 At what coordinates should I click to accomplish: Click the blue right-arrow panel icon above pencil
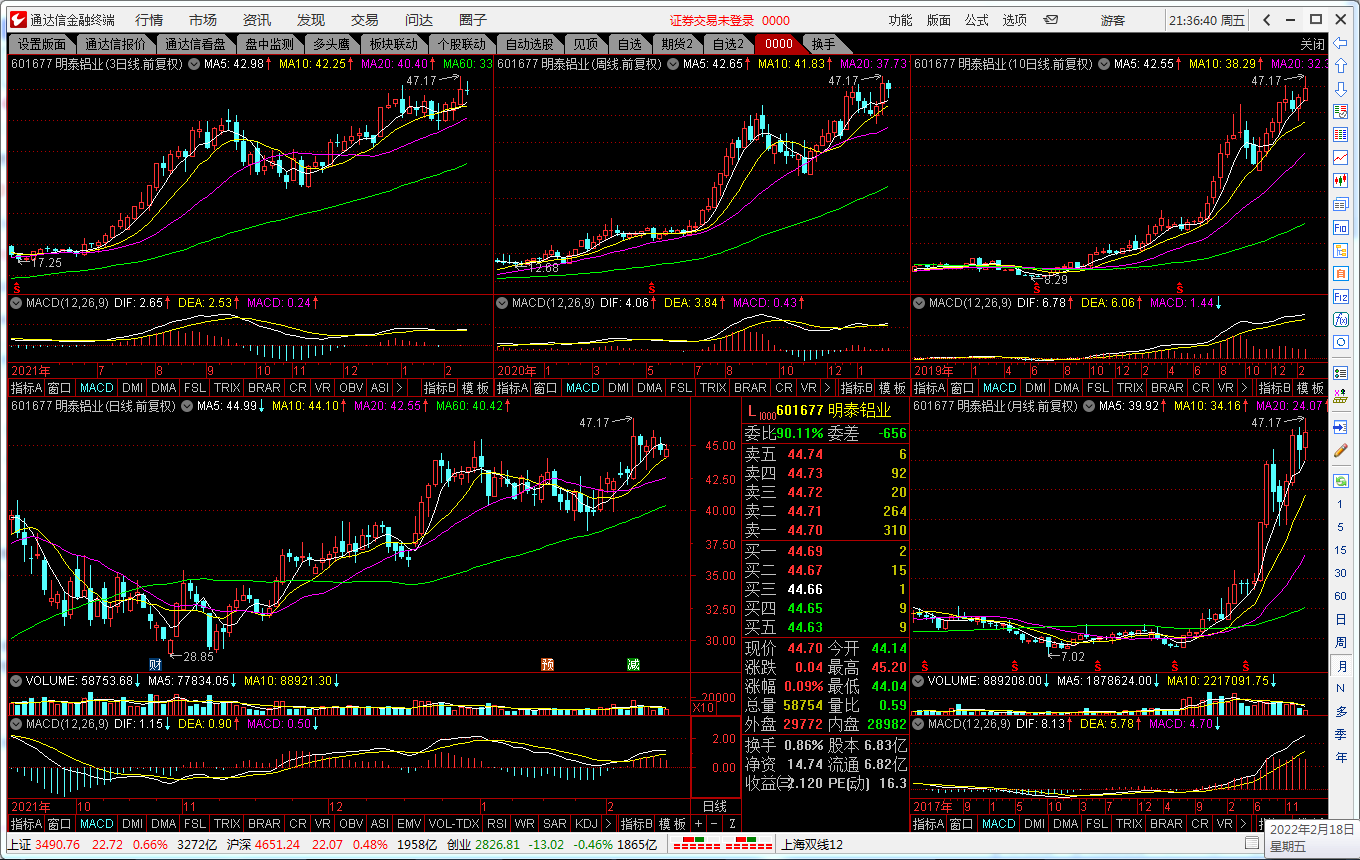[x=1341, y=427]
